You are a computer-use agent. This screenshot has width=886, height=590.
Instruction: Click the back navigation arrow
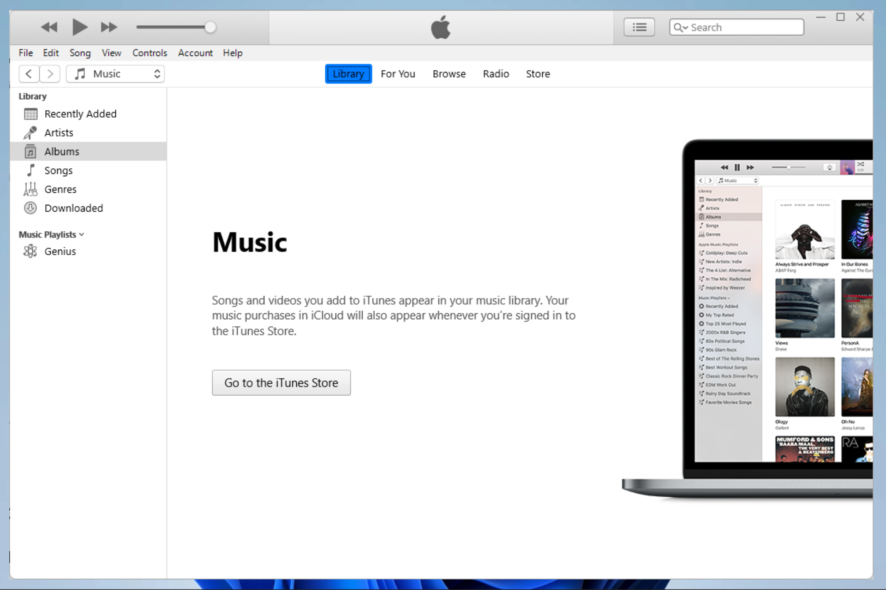pyautogui.click(x=28, y=73)
